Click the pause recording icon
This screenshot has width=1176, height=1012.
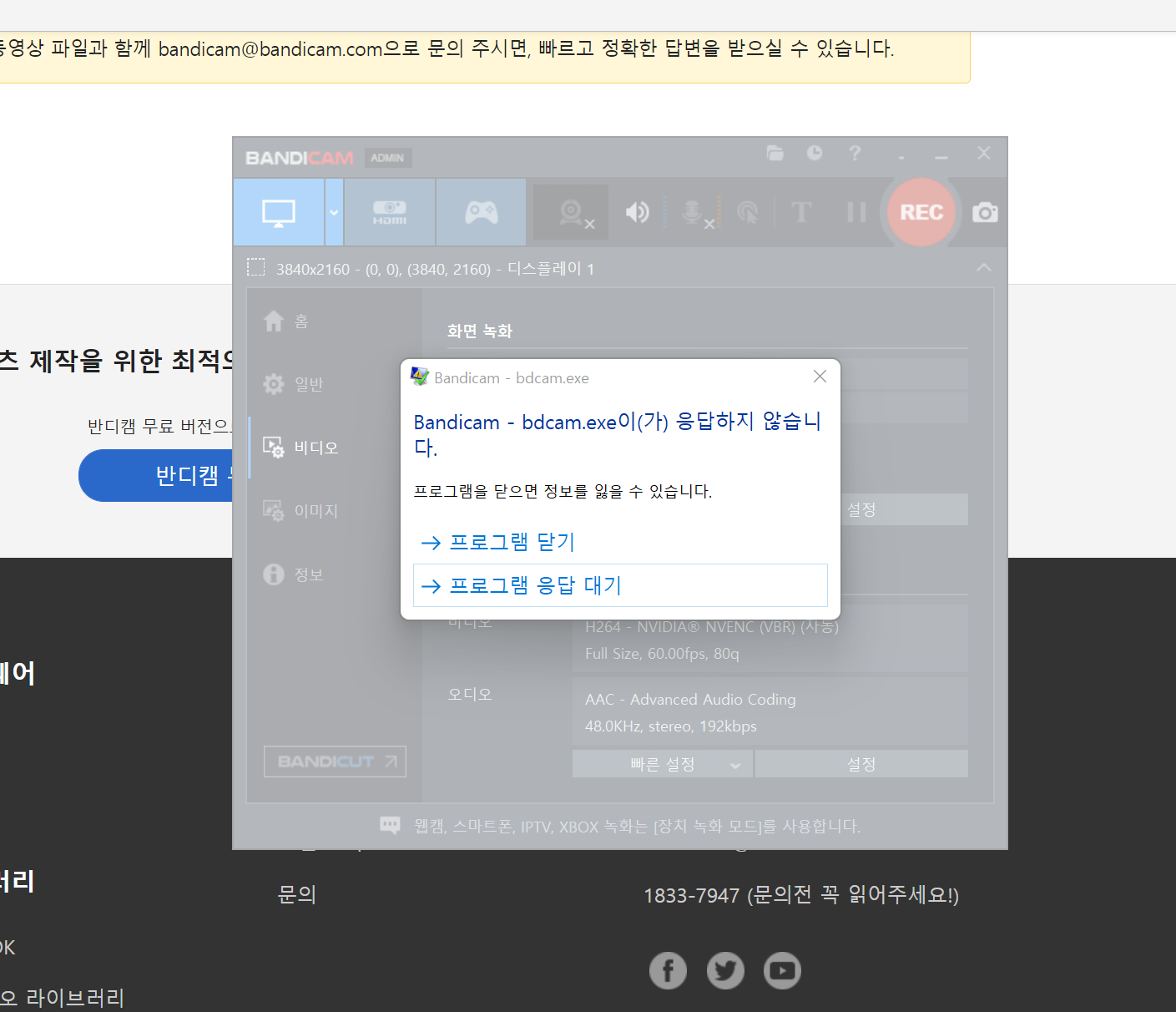coord(856,212)
